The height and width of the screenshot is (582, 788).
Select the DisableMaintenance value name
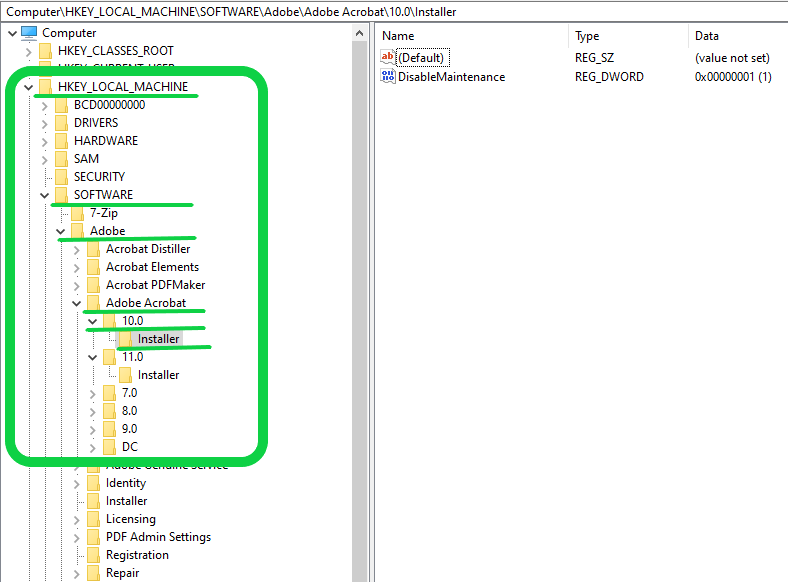tap(451, 77)
